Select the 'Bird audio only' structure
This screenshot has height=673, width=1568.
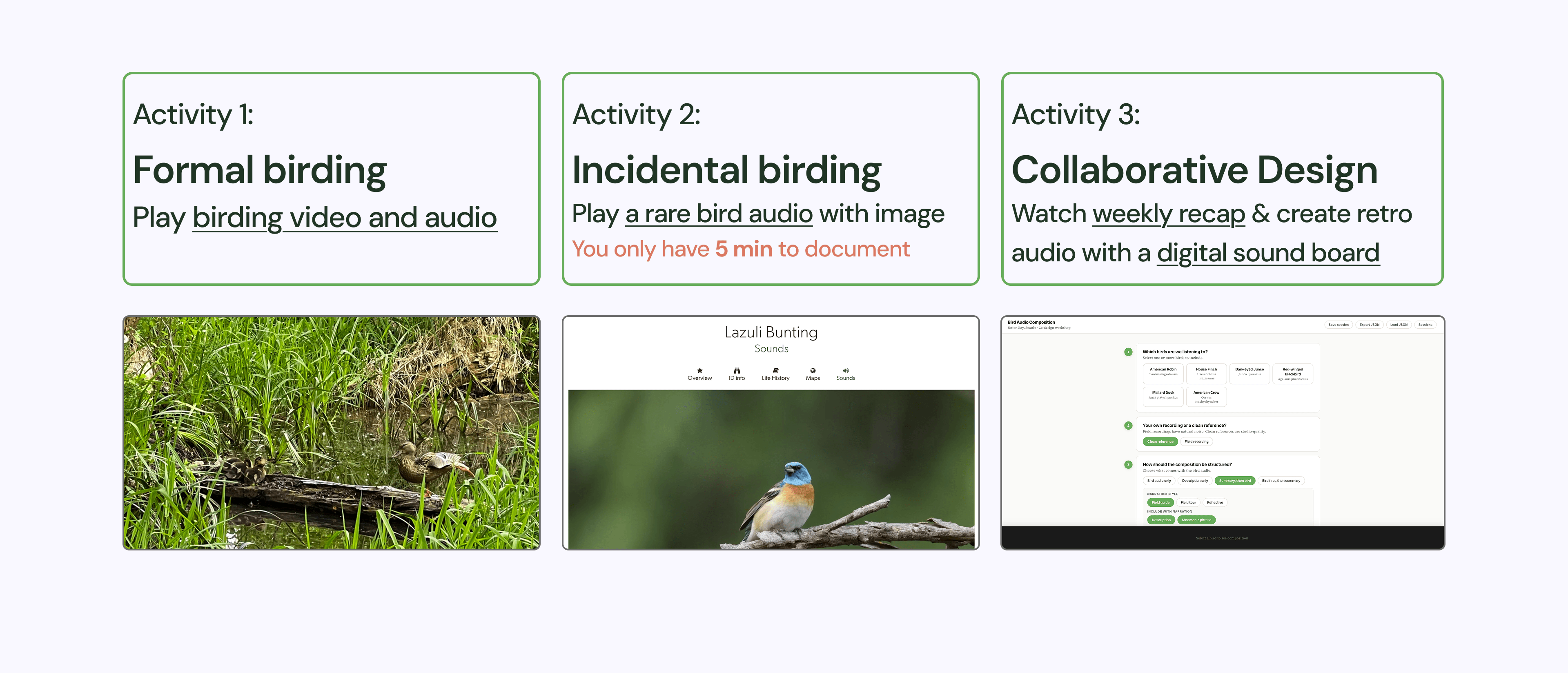(1159, 481)
